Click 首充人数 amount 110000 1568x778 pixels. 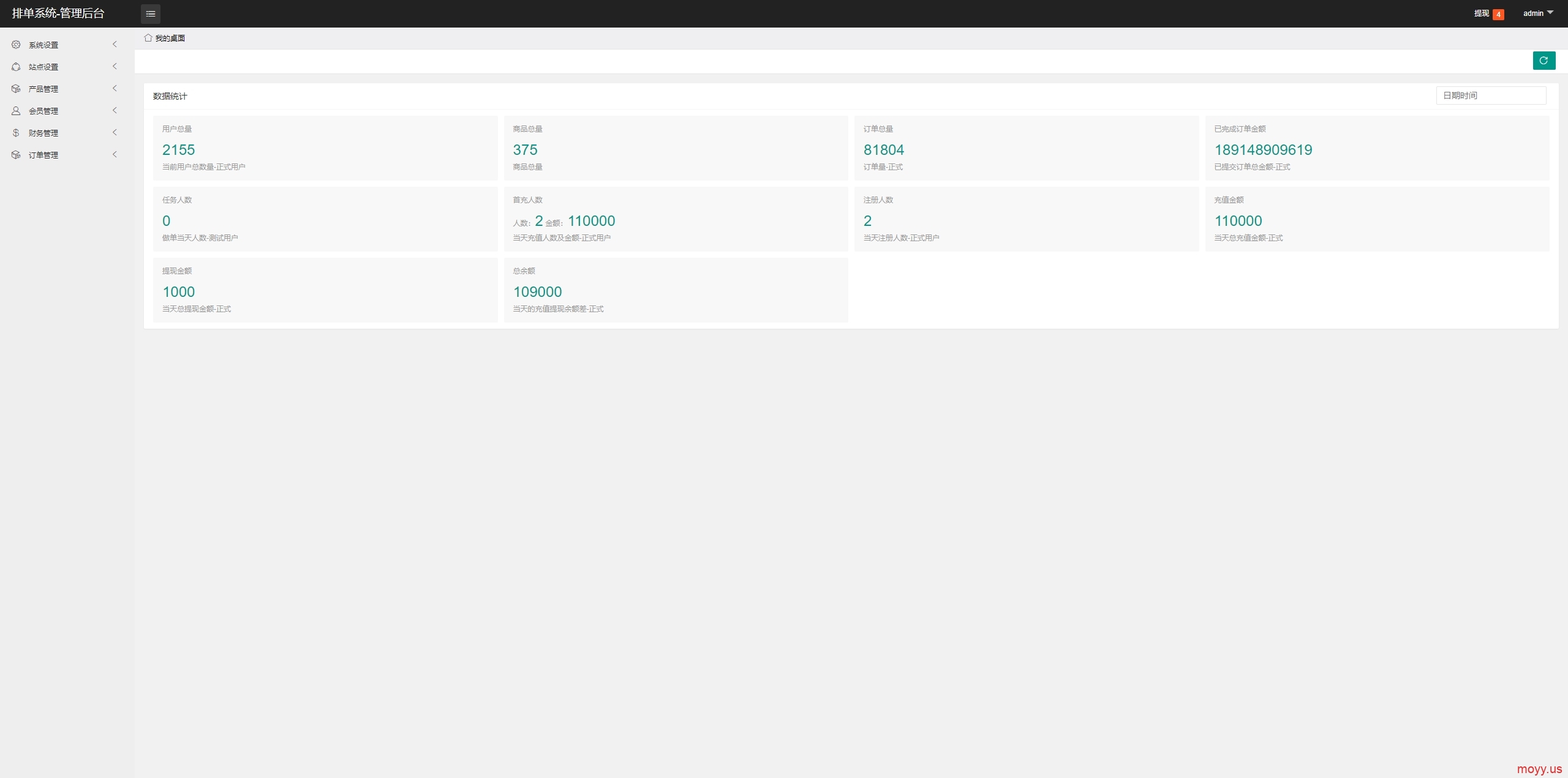591,221
